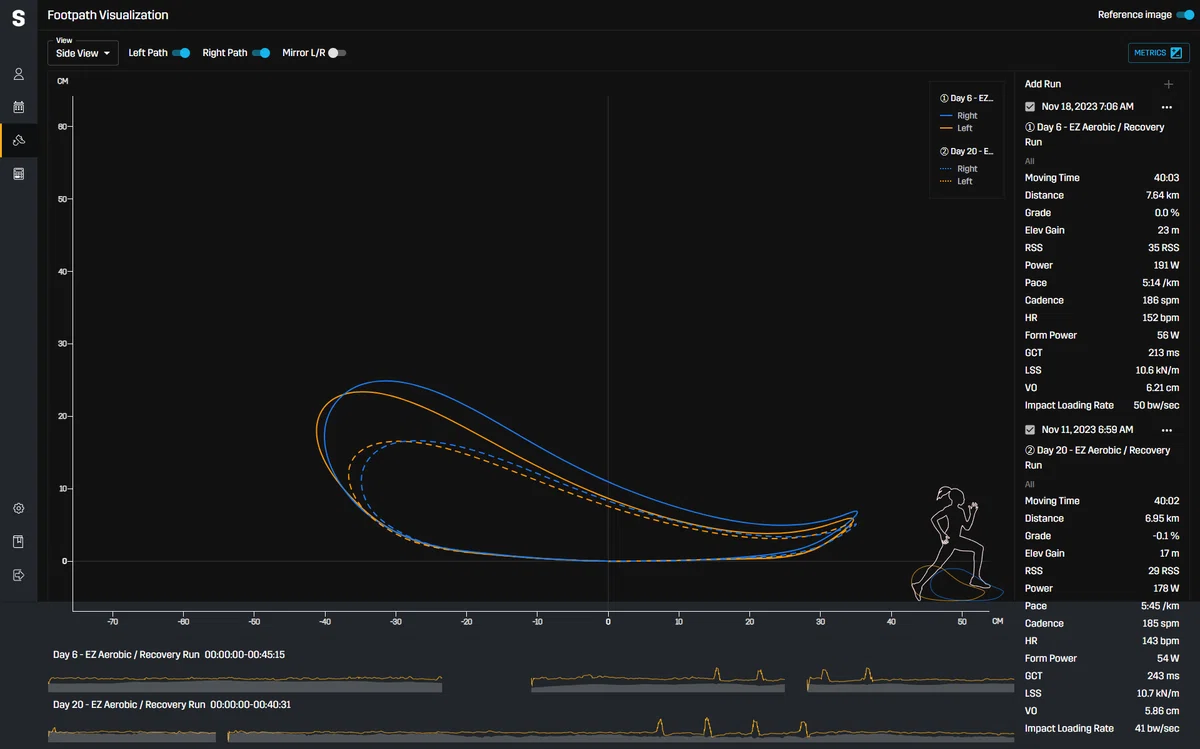Click the 6.95 km Distance value
The height and width of the screenshot is (749, 1200).
pos(1162,519)
